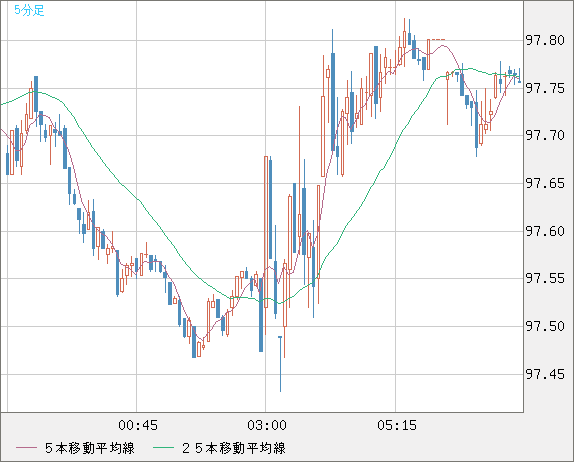Select the 97.65 price axis label
574x462 pixels.
coord(545,183)
